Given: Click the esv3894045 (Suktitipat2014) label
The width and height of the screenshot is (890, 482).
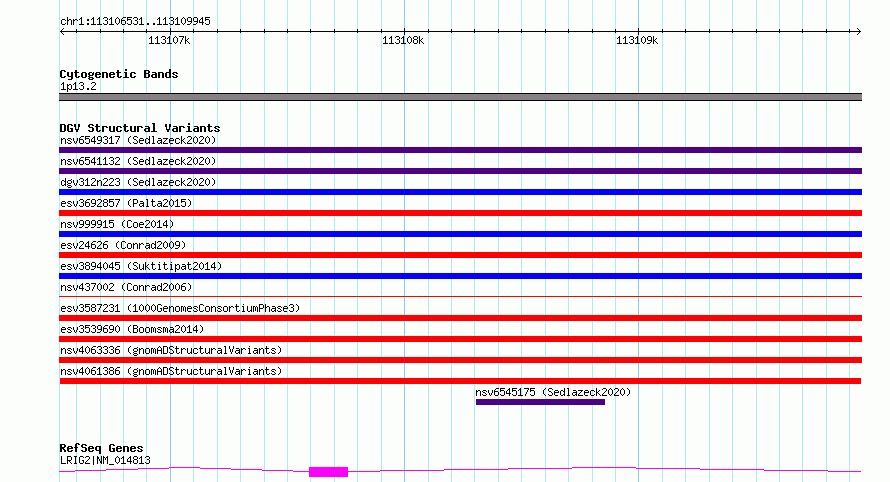Looking at the screenshot, I should 141,266.
